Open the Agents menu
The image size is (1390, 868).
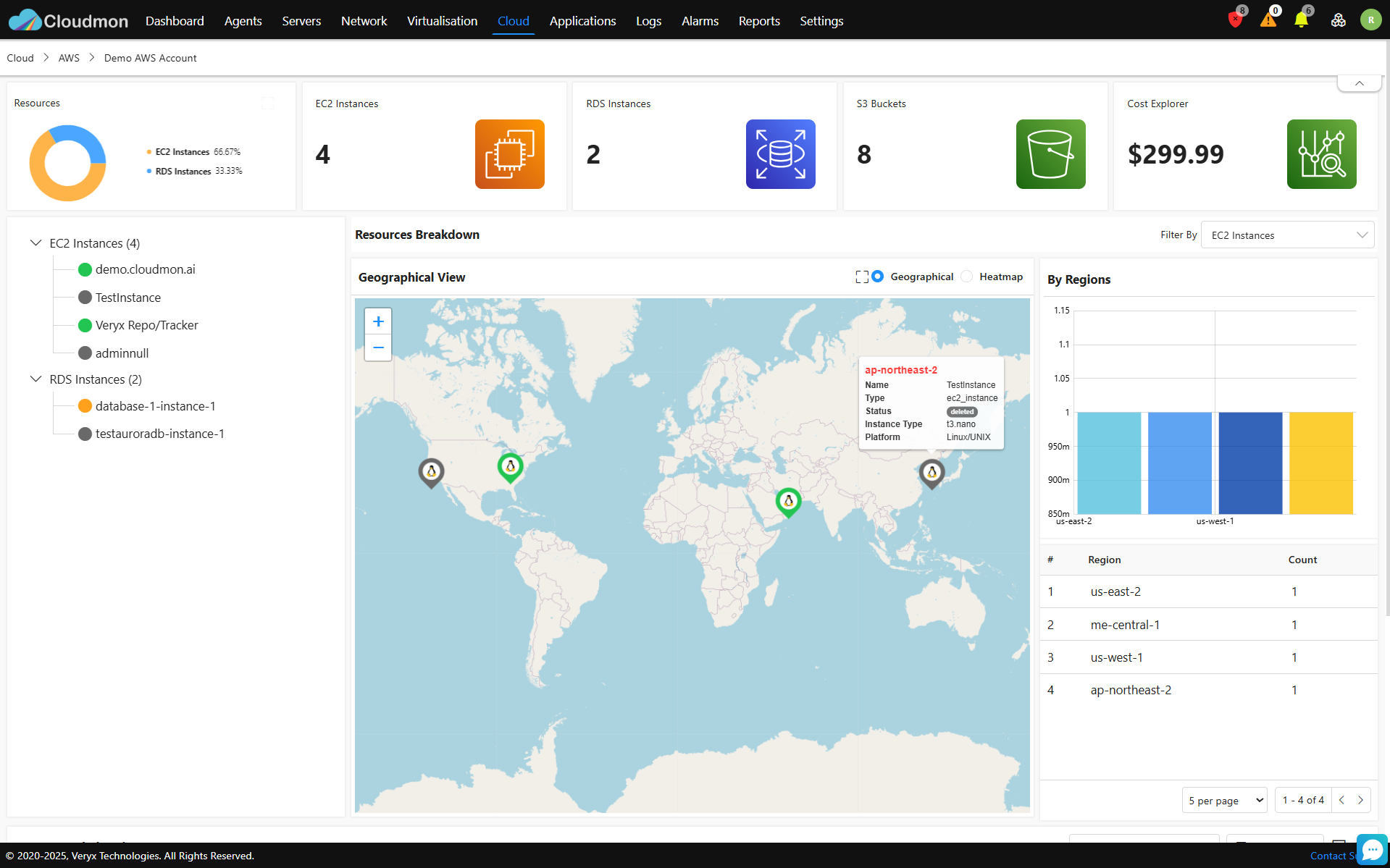point(243,21)
